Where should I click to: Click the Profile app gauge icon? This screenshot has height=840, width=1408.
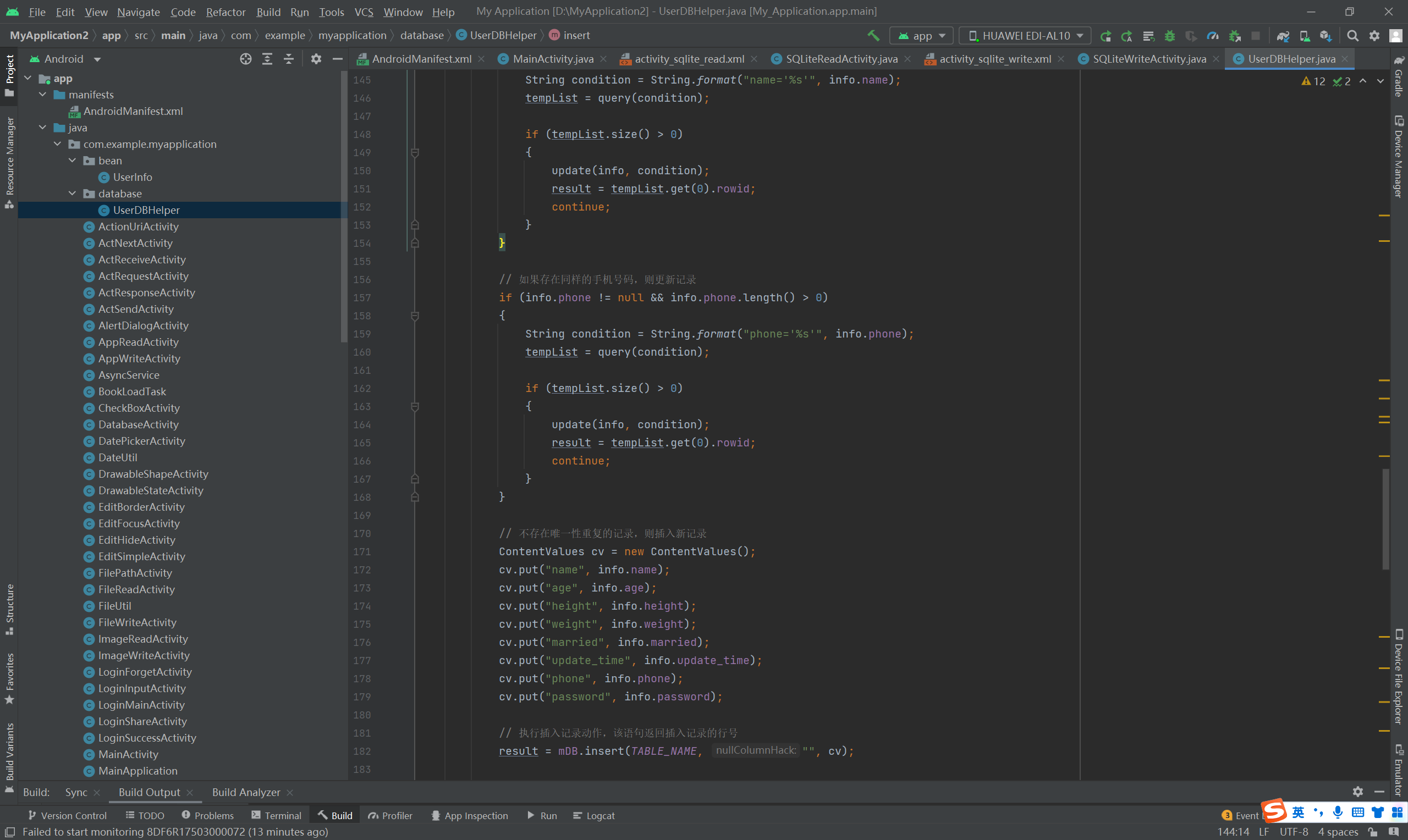1213,36
